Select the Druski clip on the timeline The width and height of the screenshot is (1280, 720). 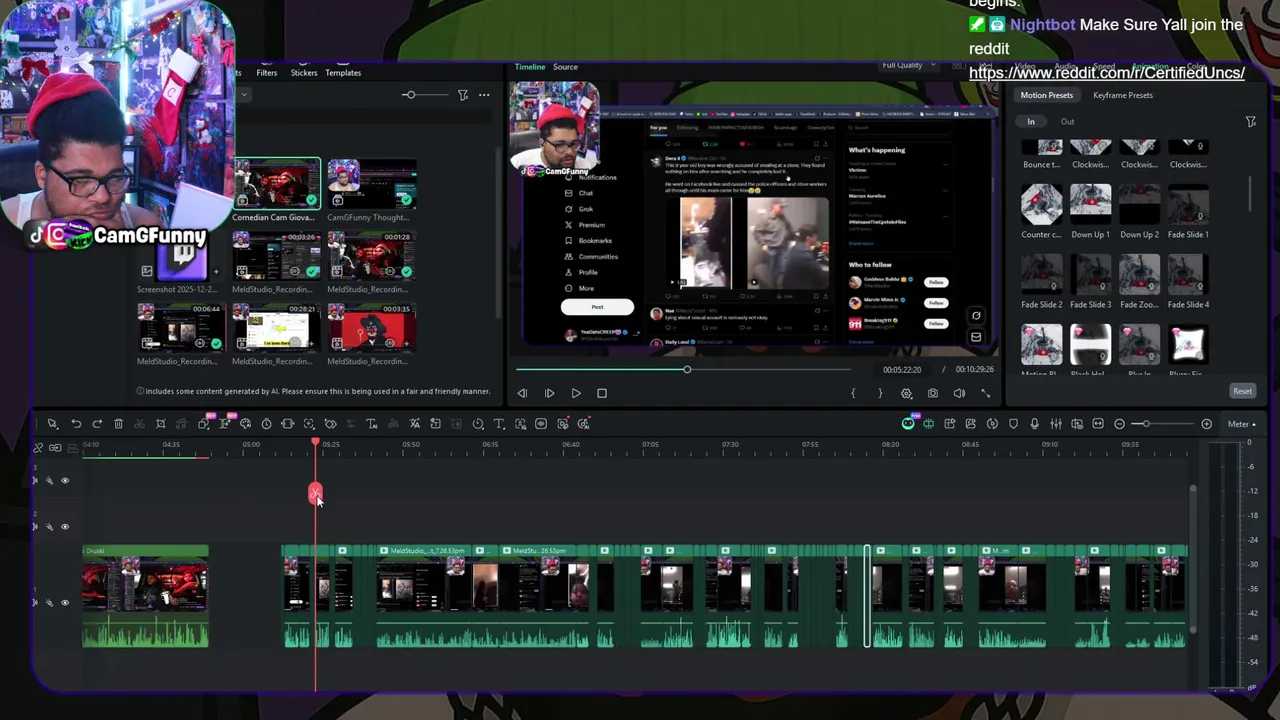click(146, 597)
